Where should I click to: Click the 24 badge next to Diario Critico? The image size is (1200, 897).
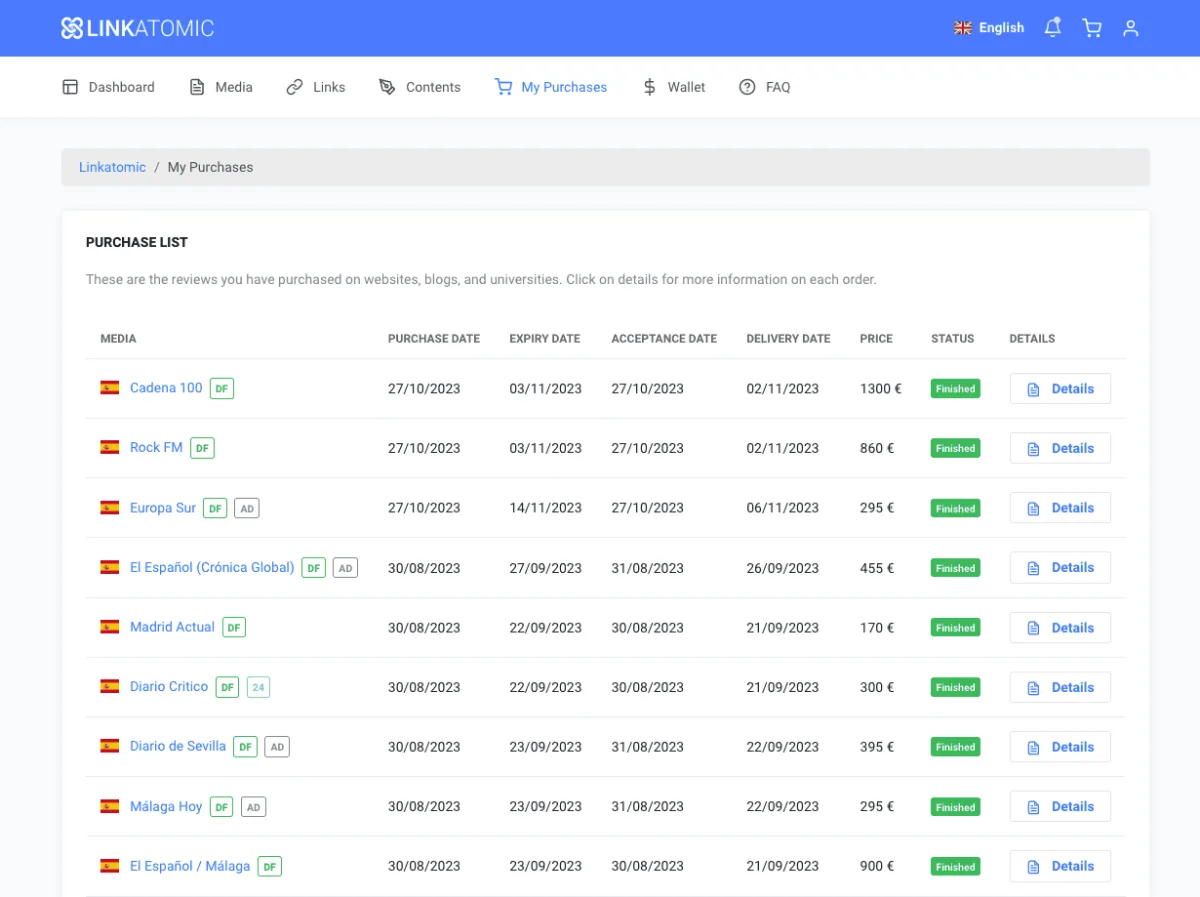(258, 687)
